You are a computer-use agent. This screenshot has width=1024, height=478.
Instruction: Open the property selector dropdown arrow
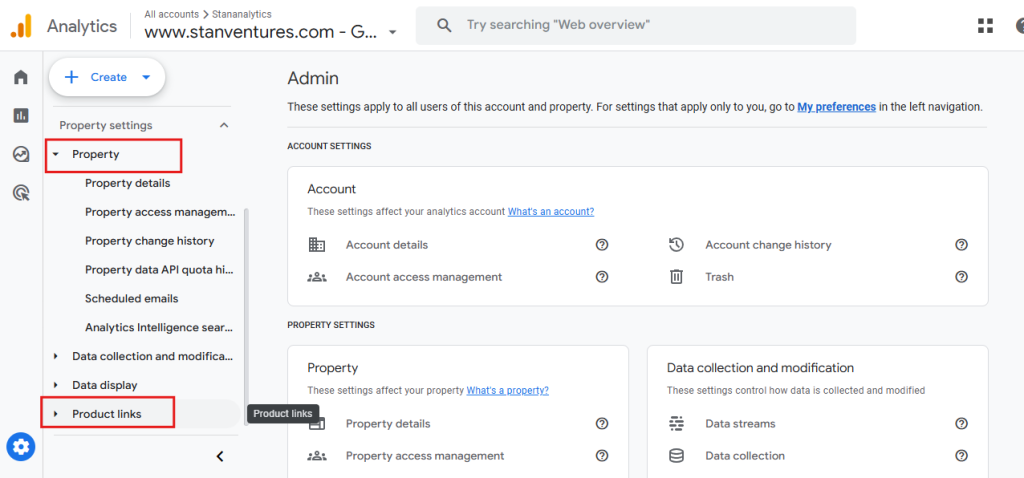point(393,32)
